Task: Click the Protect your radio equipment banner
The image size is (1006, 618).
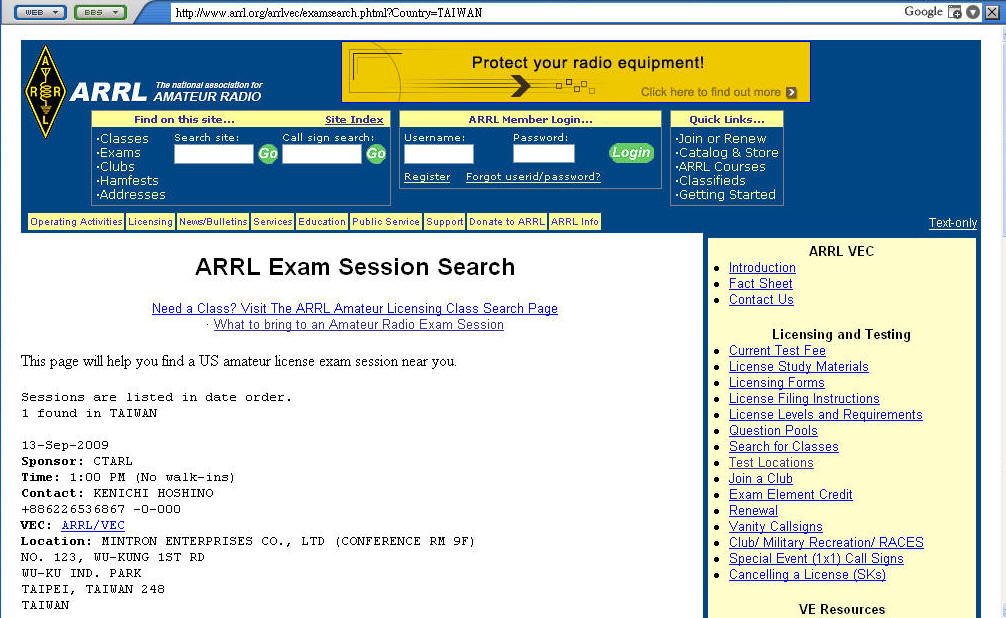Action: click(575, 72)
